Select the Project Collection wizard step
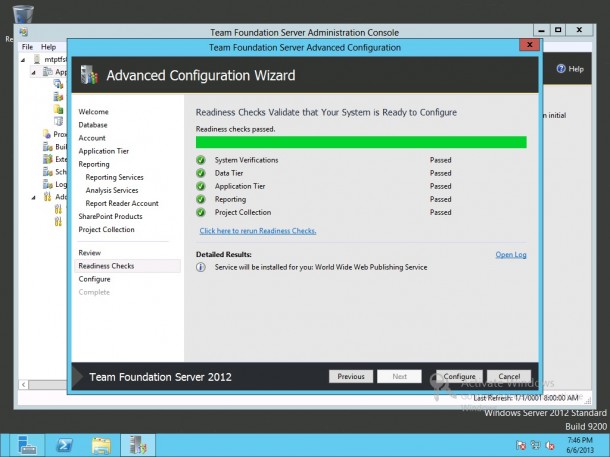This screenshot has width=610, height=457. 106,229
